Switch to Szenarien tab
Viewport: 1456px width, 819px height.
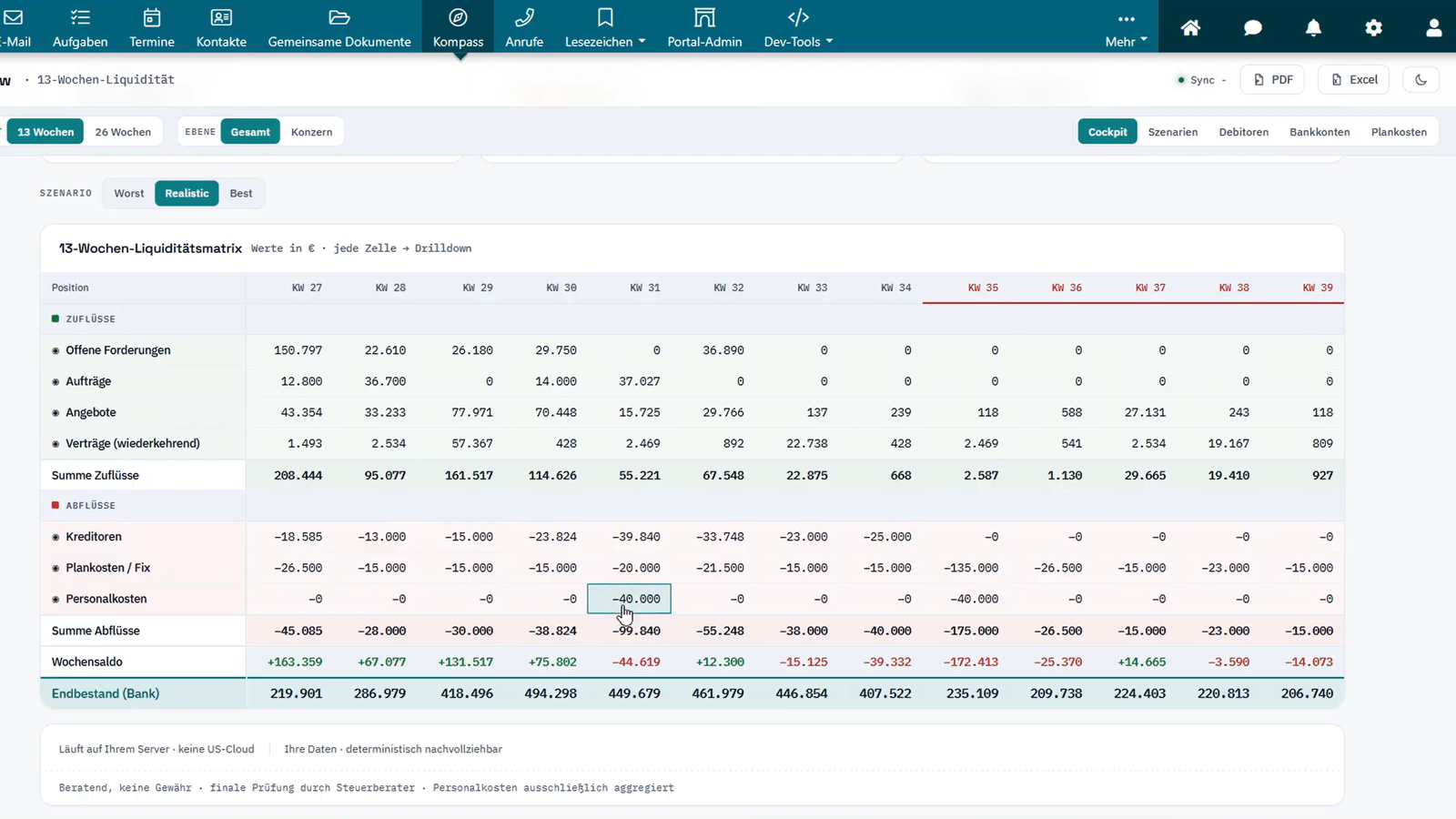point(1173,132)
